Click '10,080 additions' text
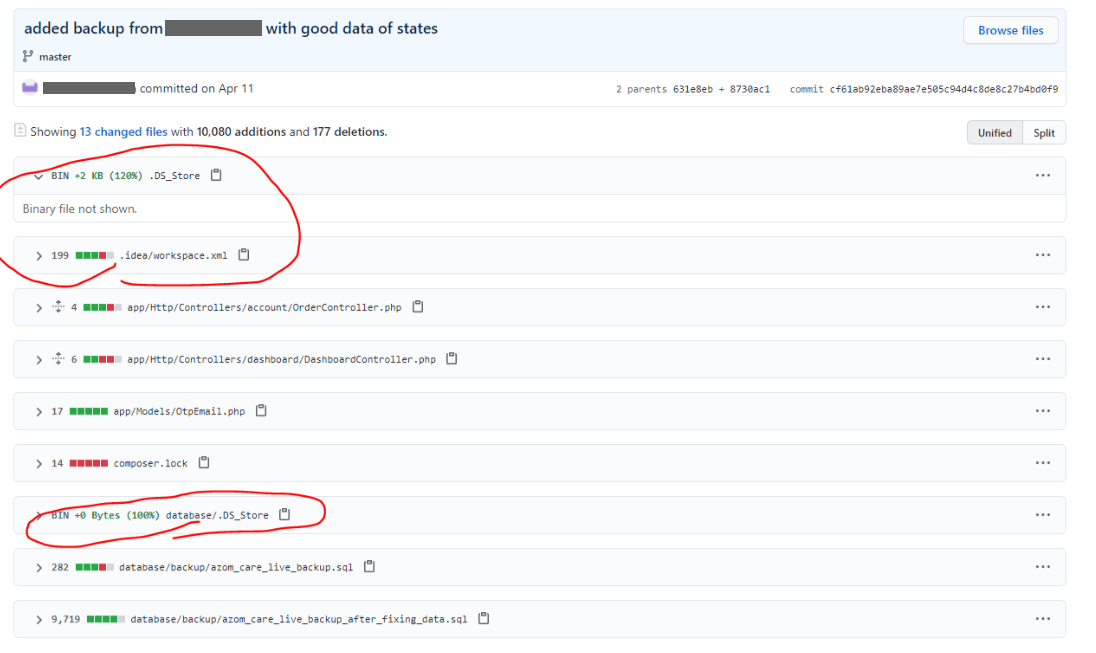1096x653 pixels. [241, 131]
